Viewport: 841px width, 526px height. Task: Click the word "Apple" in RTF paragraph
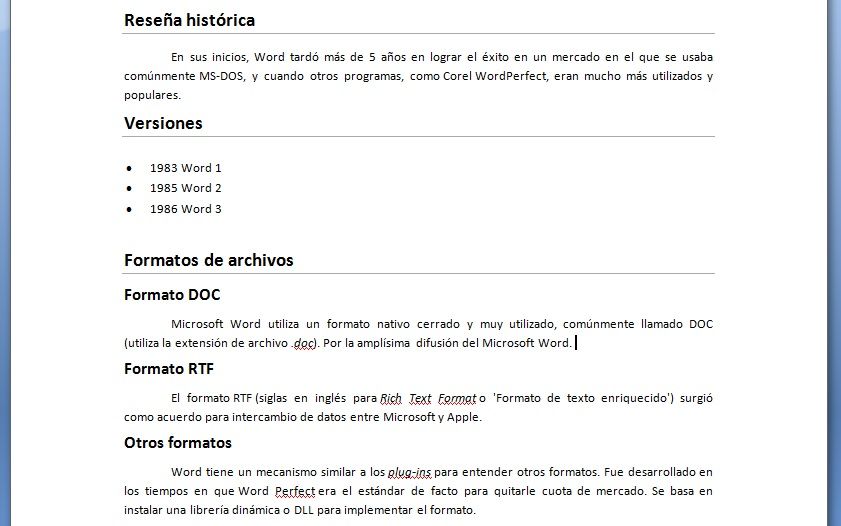(x=465, y=417)
